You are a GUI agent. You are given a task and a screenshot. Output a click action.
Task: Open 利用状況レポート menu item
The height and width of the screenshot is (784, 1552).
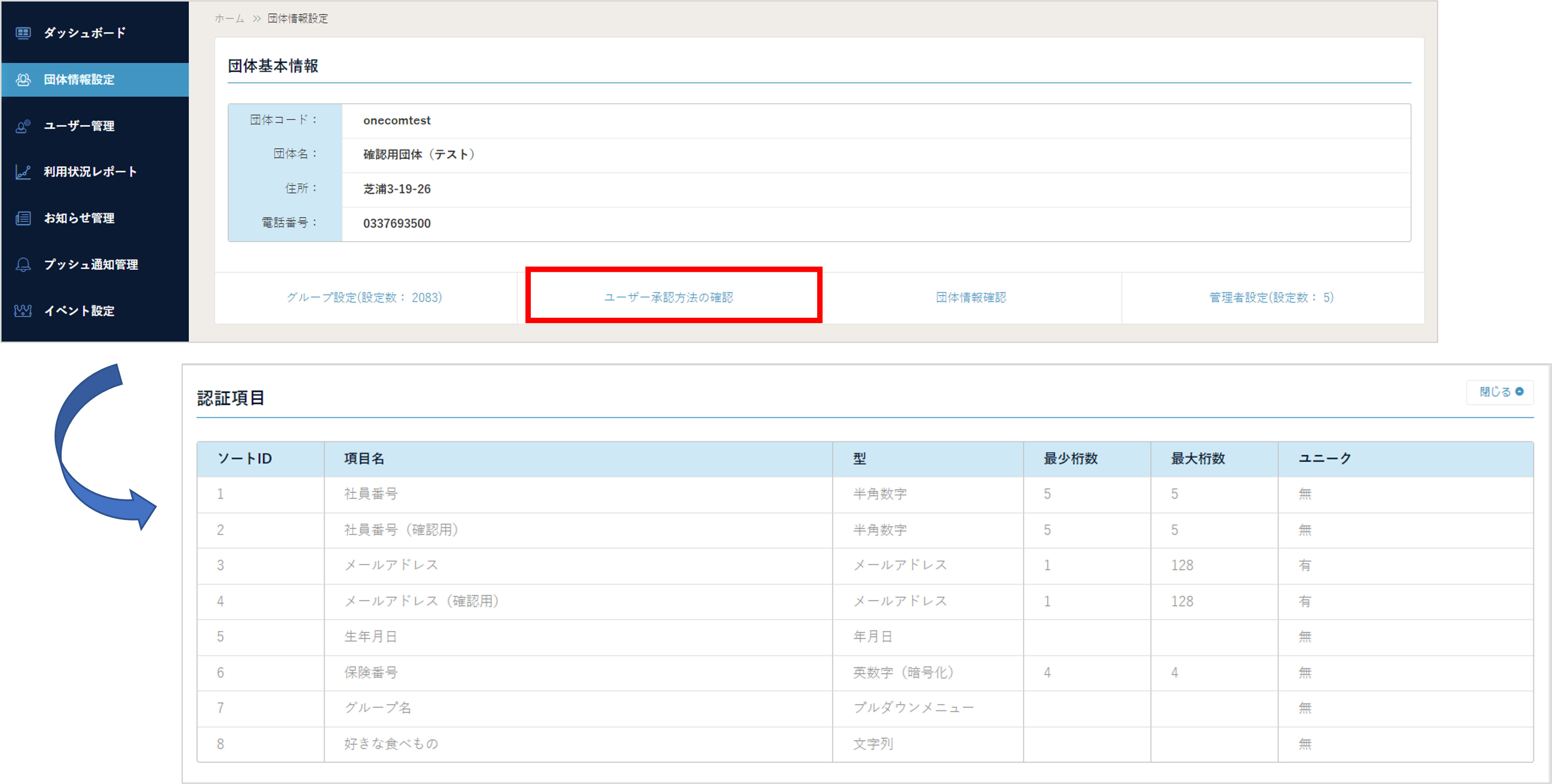(x=90, y=172)
